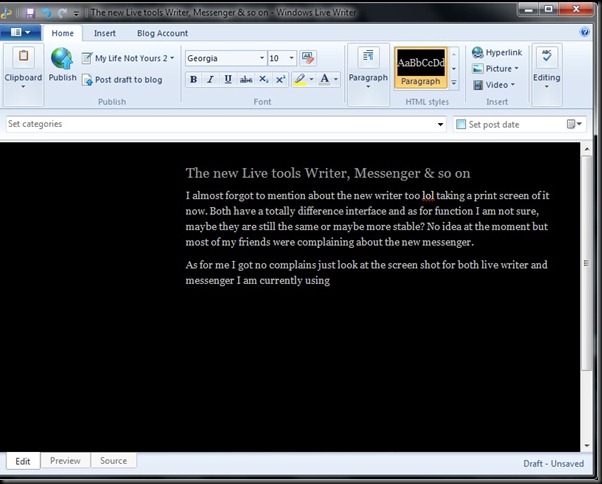Minimize the Windows Live Writer window
The height and width of the screenshot is (484, 602).
pyautogui.click(x=529, y=9)
